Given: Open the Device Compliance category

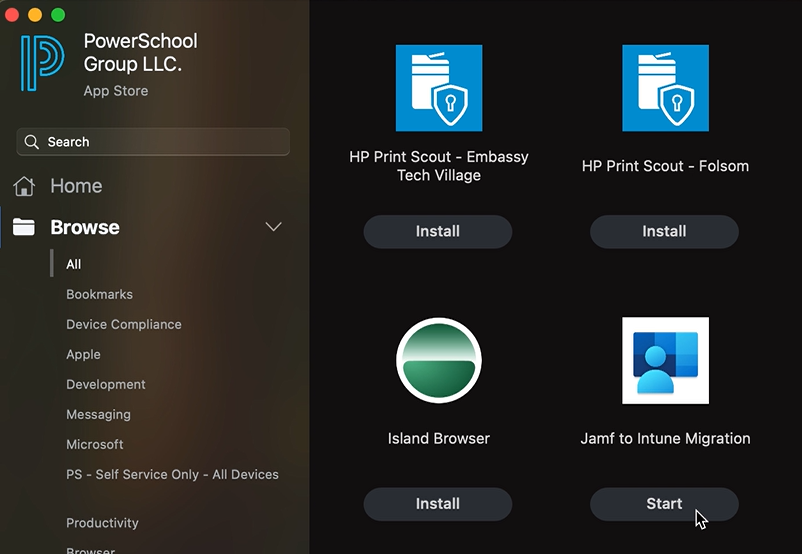Looking at the screenshot, I should (124, 324).
